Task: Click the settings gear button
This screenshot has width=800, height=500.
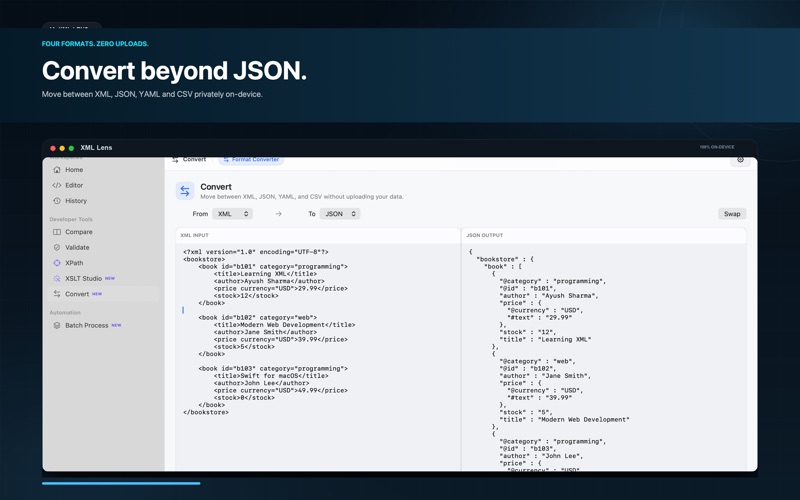Action: click(x=740, y=160)
